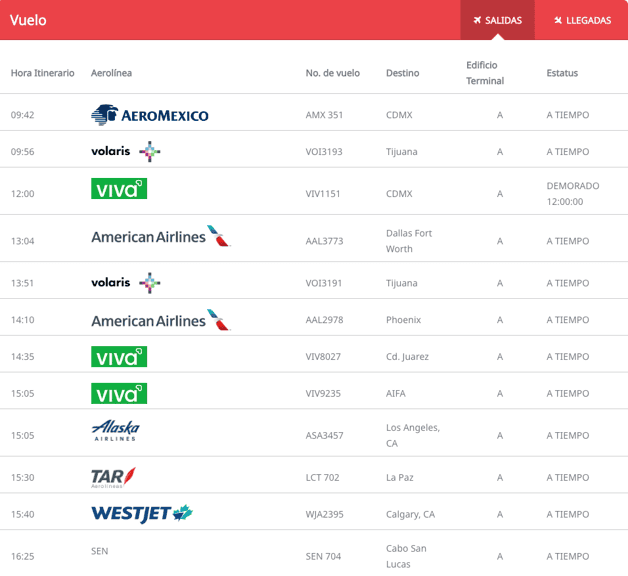This screenshot has width=628, height=576.
Task: Click the Aeromexico logo for 09:42 flight
Action: coord(150,115)
